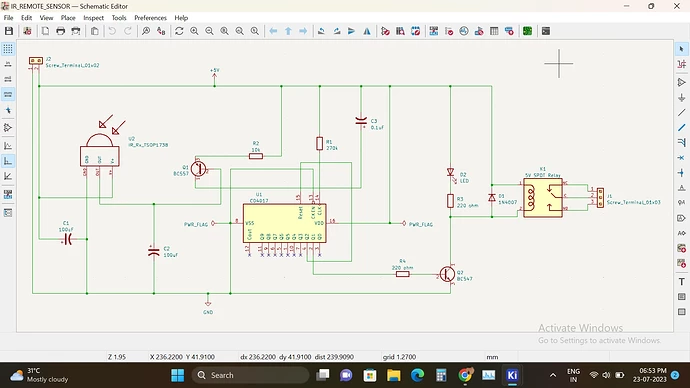Select the Text tool

click(x=682, y=282)
